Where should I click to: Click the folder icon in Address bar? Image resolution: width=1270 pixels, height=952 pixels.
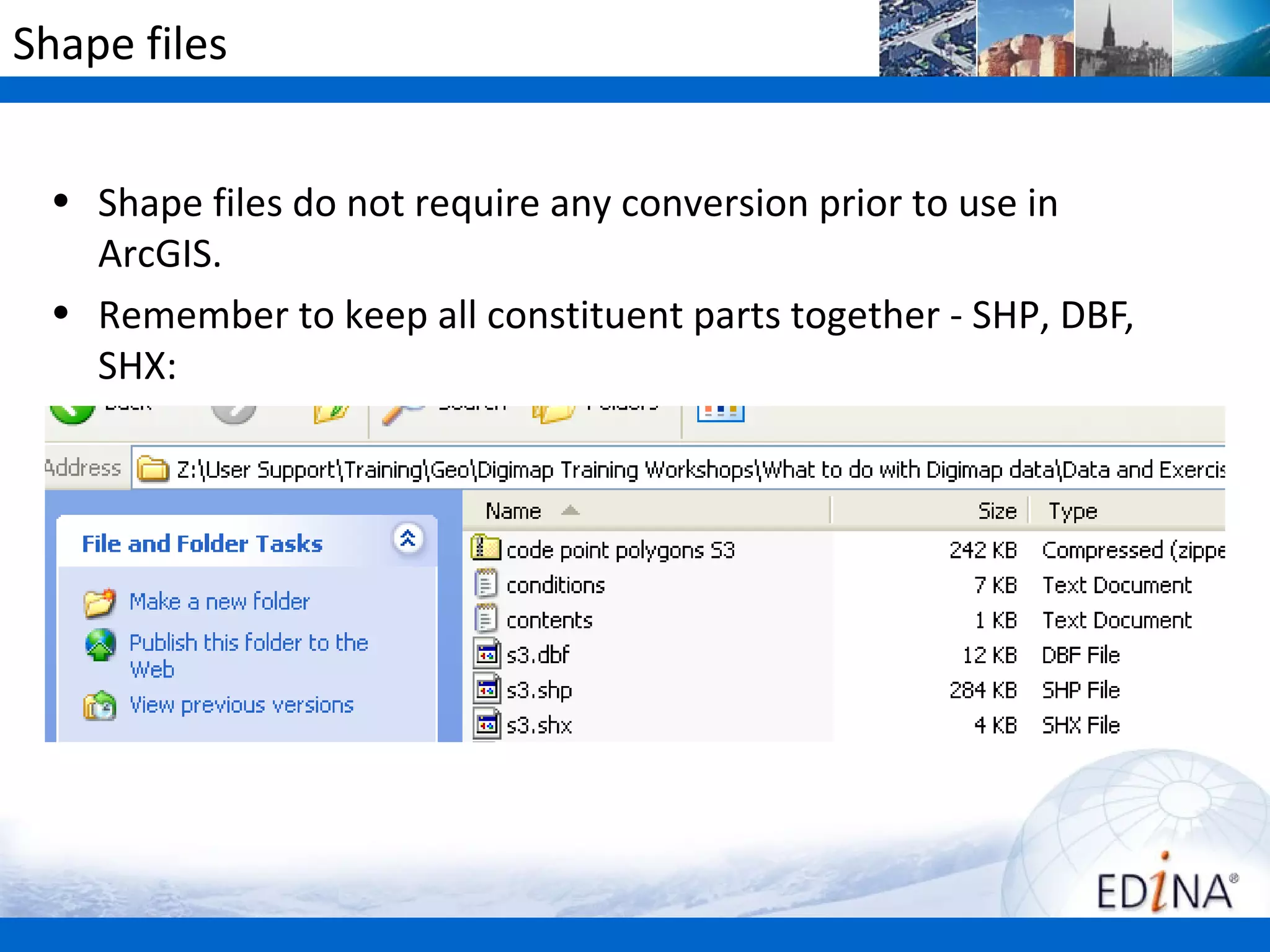coord(153,469)
